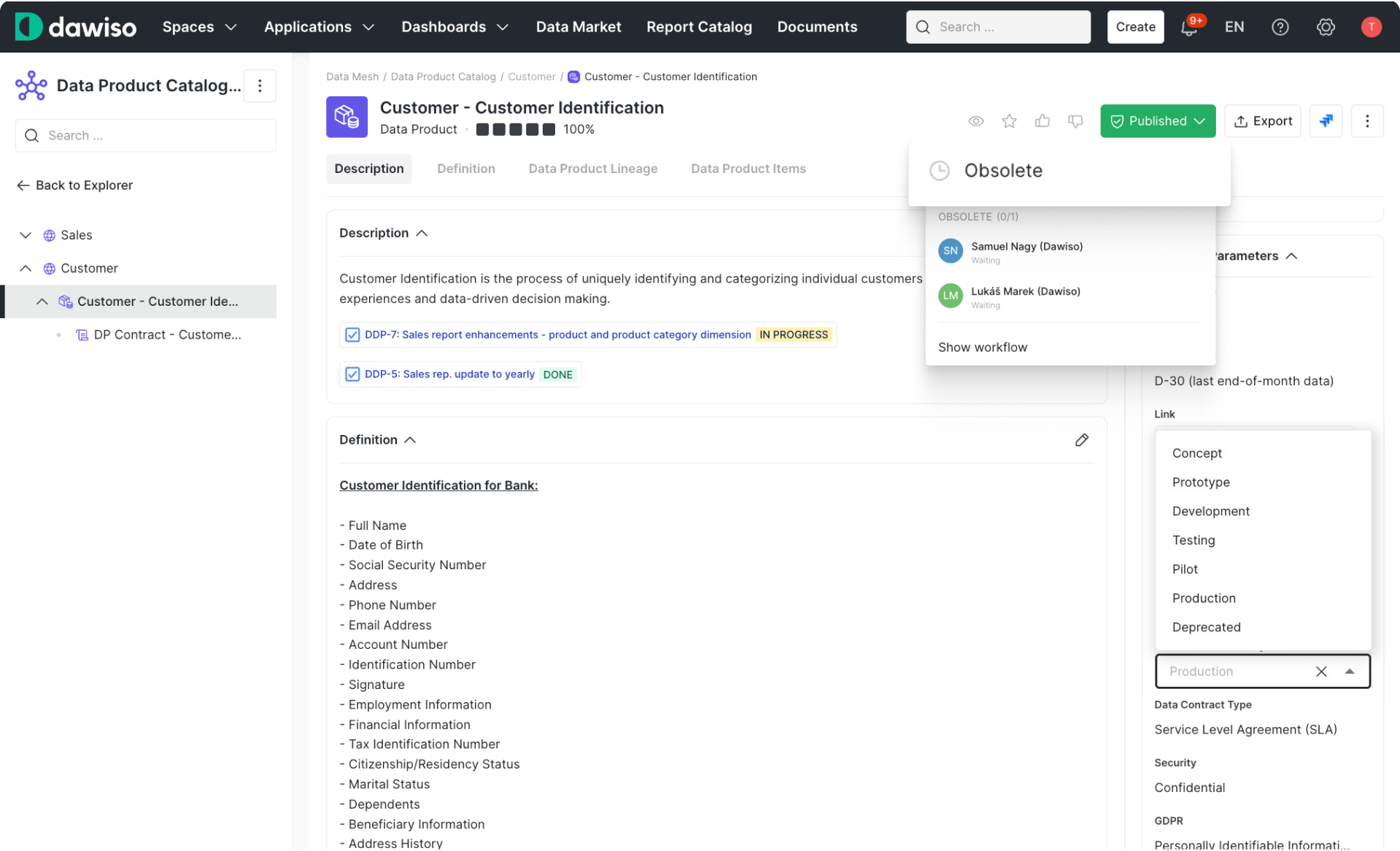Open the Published status dropdown
Screen dimensions: 1400x851
tap(1157, 121)
